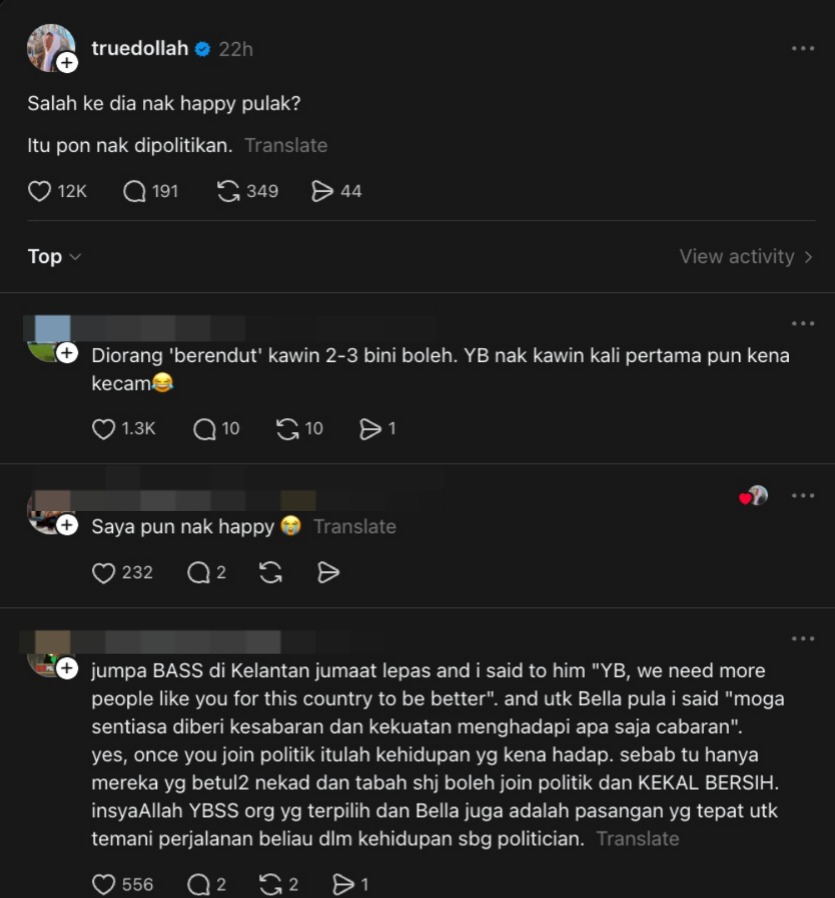The width and height of the screenshot is (835, 898).
Task: Repost the 'jumpa BASS di Kelantan' comment
Action: click(270, 884)
